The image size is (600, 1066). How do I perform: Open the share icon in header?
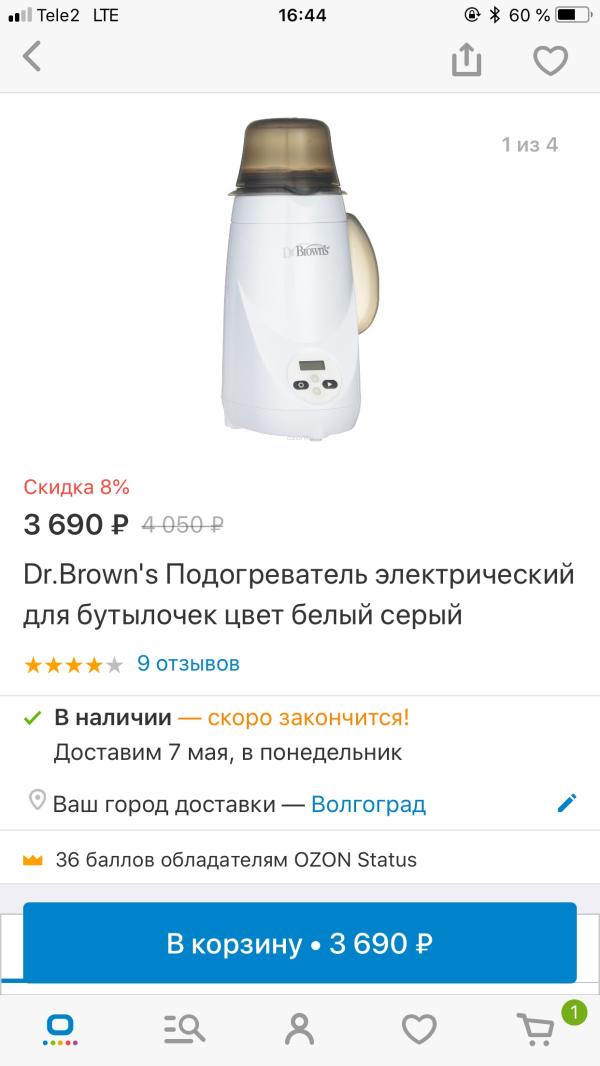click(x=466, y=58)
